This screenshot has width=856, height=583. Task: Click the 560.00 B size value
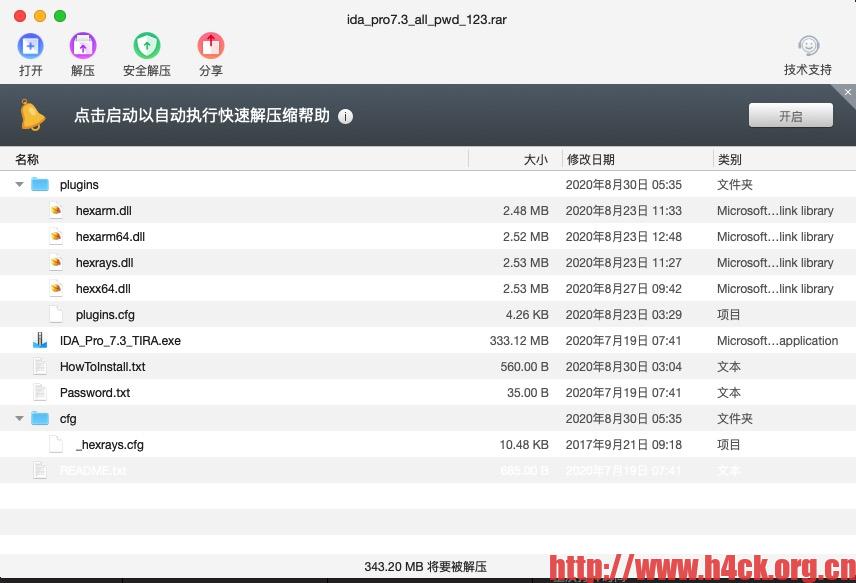click(x=525, y=367)
